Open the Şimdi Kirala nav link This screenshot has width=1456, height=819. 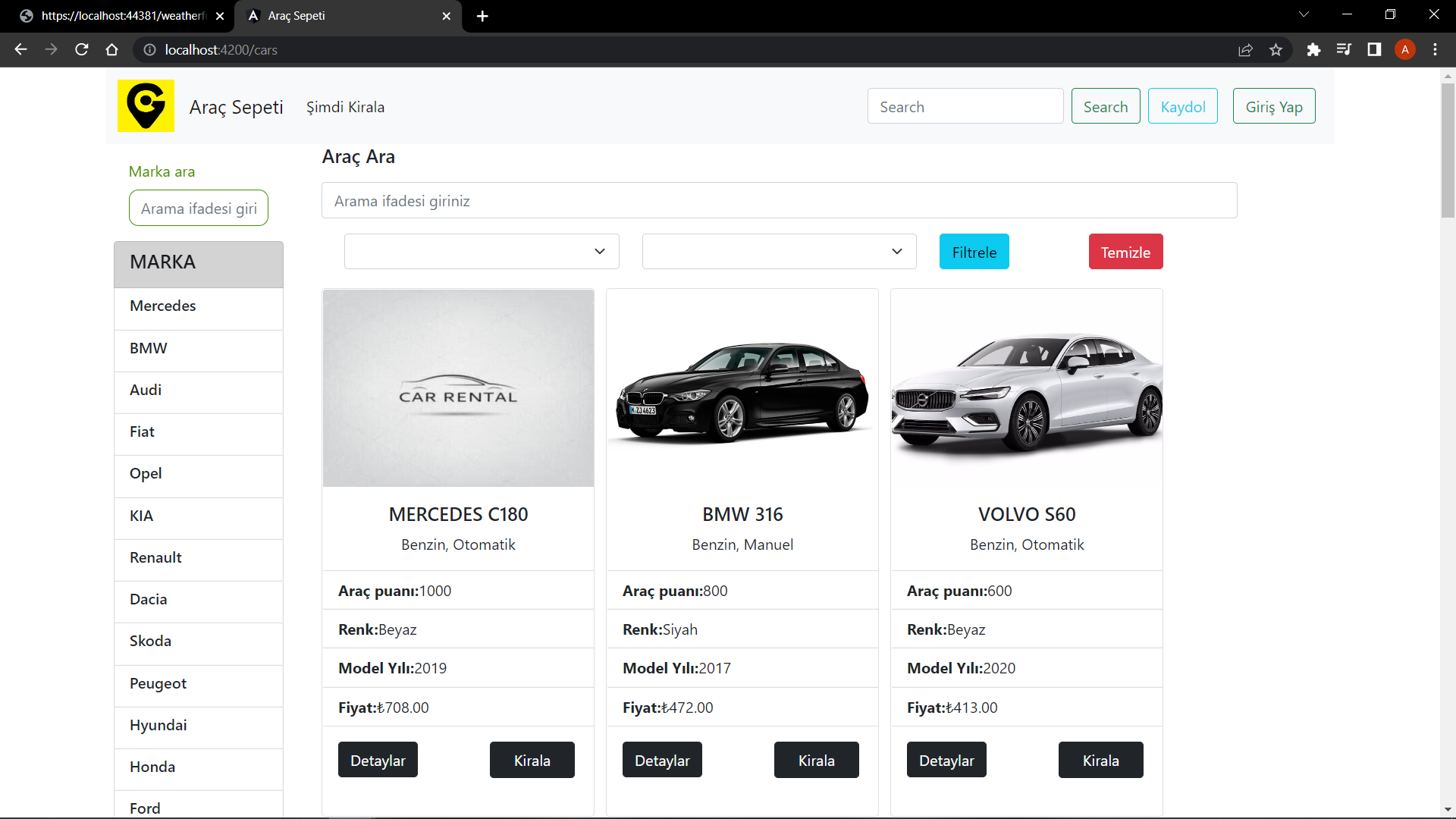pos(345,107)
